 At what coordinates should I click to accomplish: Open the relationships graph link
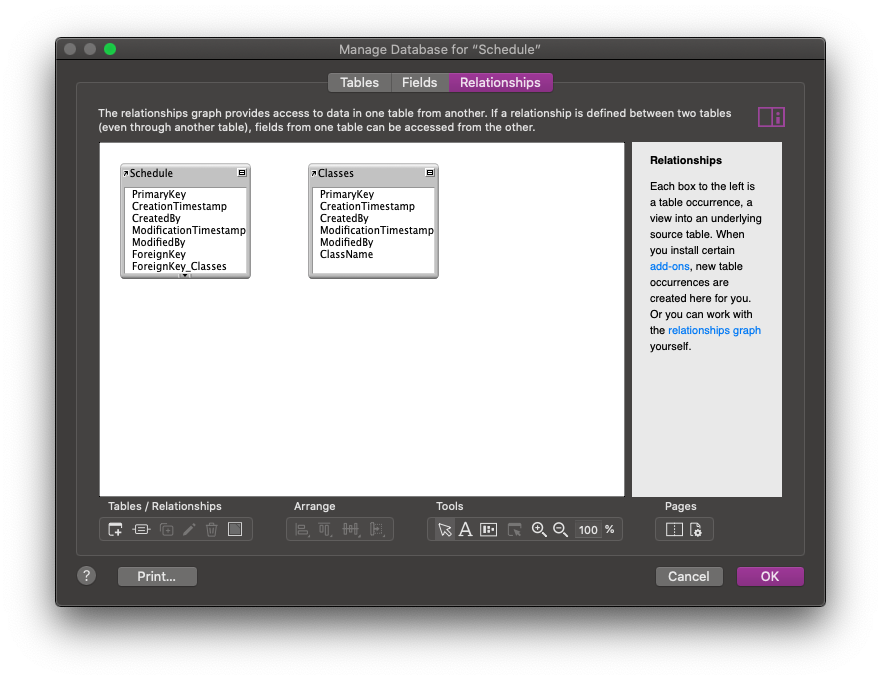[x=714, y=330]
